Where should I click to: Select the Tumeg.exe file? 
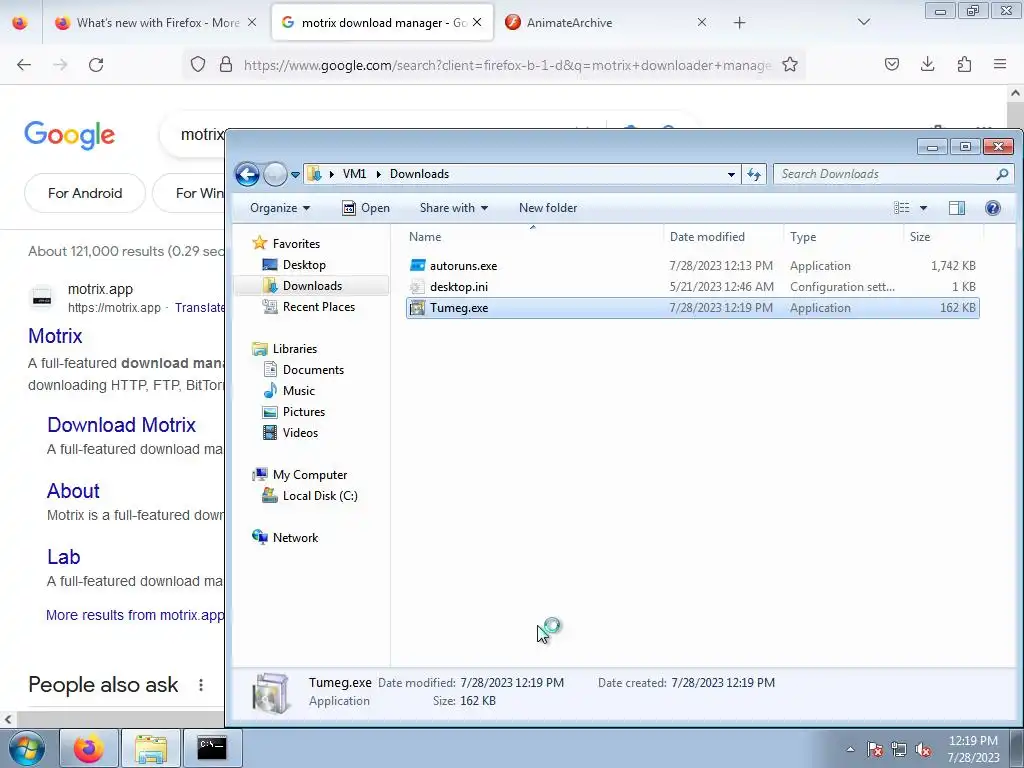point(692,308)
